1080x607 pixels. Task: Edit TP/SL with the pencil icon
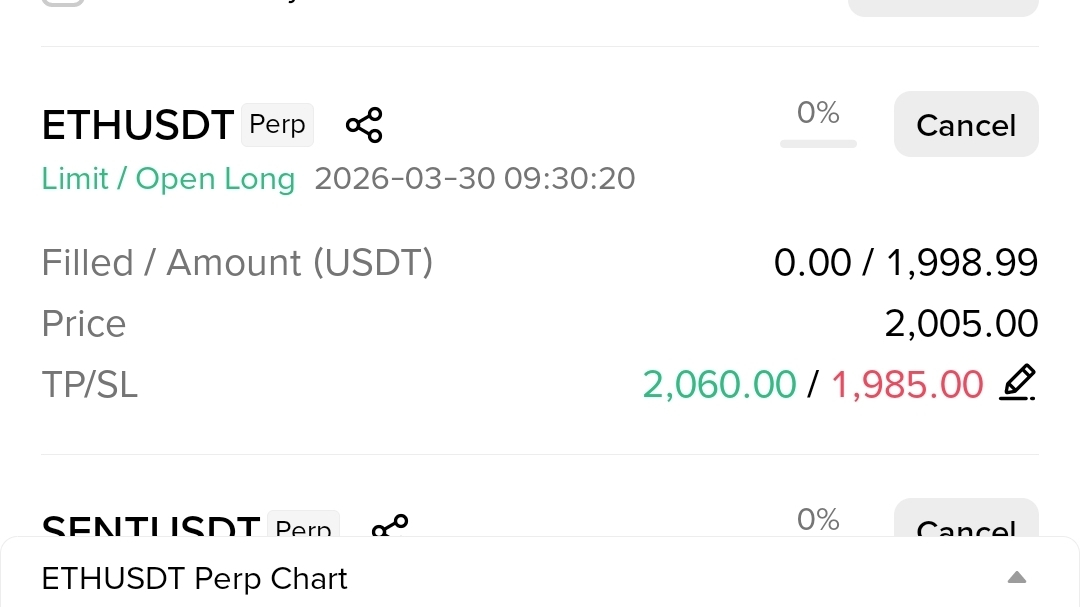click(1017, 383)
